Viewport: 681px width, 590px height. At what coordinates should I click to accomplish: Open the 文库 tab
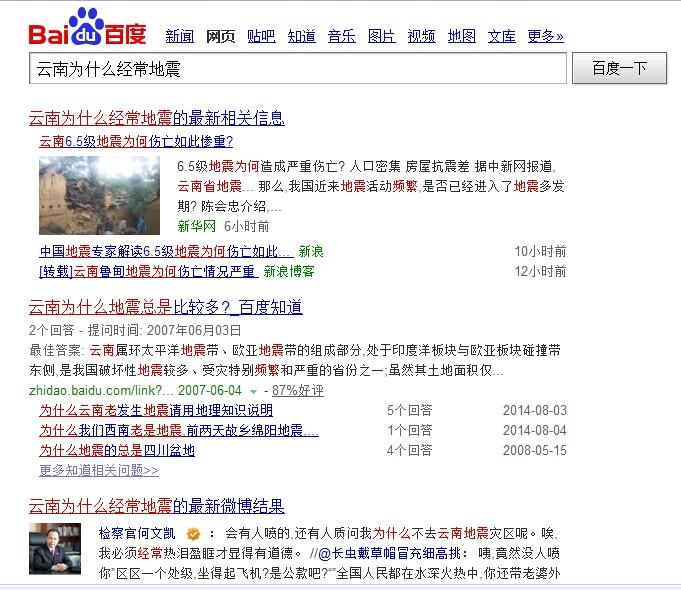tap(502, 36)
